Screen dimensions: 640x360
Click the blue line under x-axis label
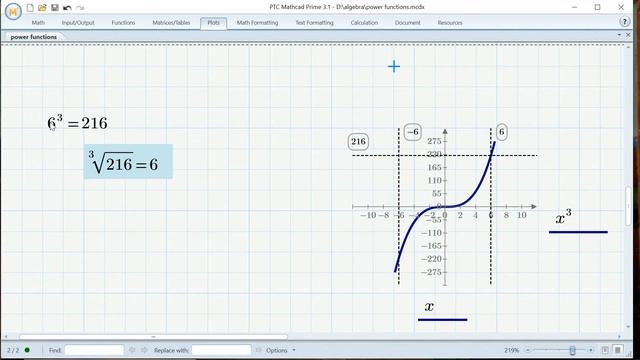click(x=442, y=320)
